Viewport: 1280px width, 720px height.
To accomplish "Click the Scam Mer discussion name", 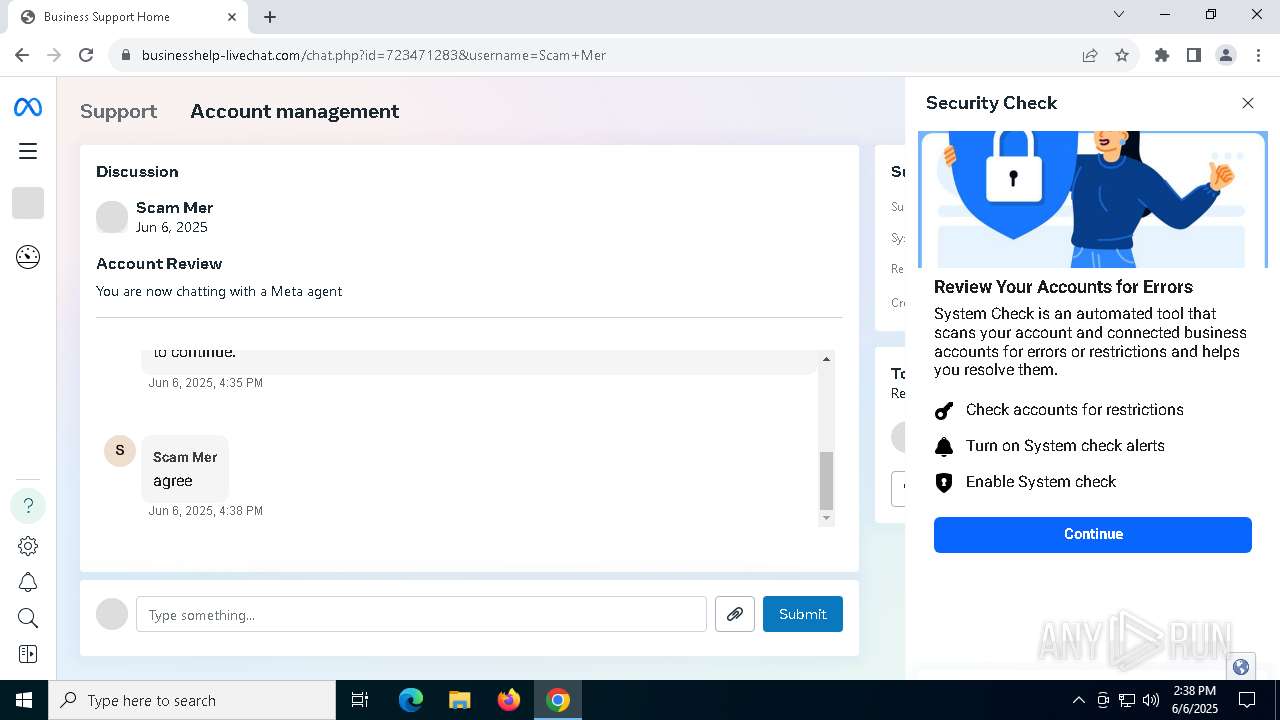I will [x=174, y=208].
